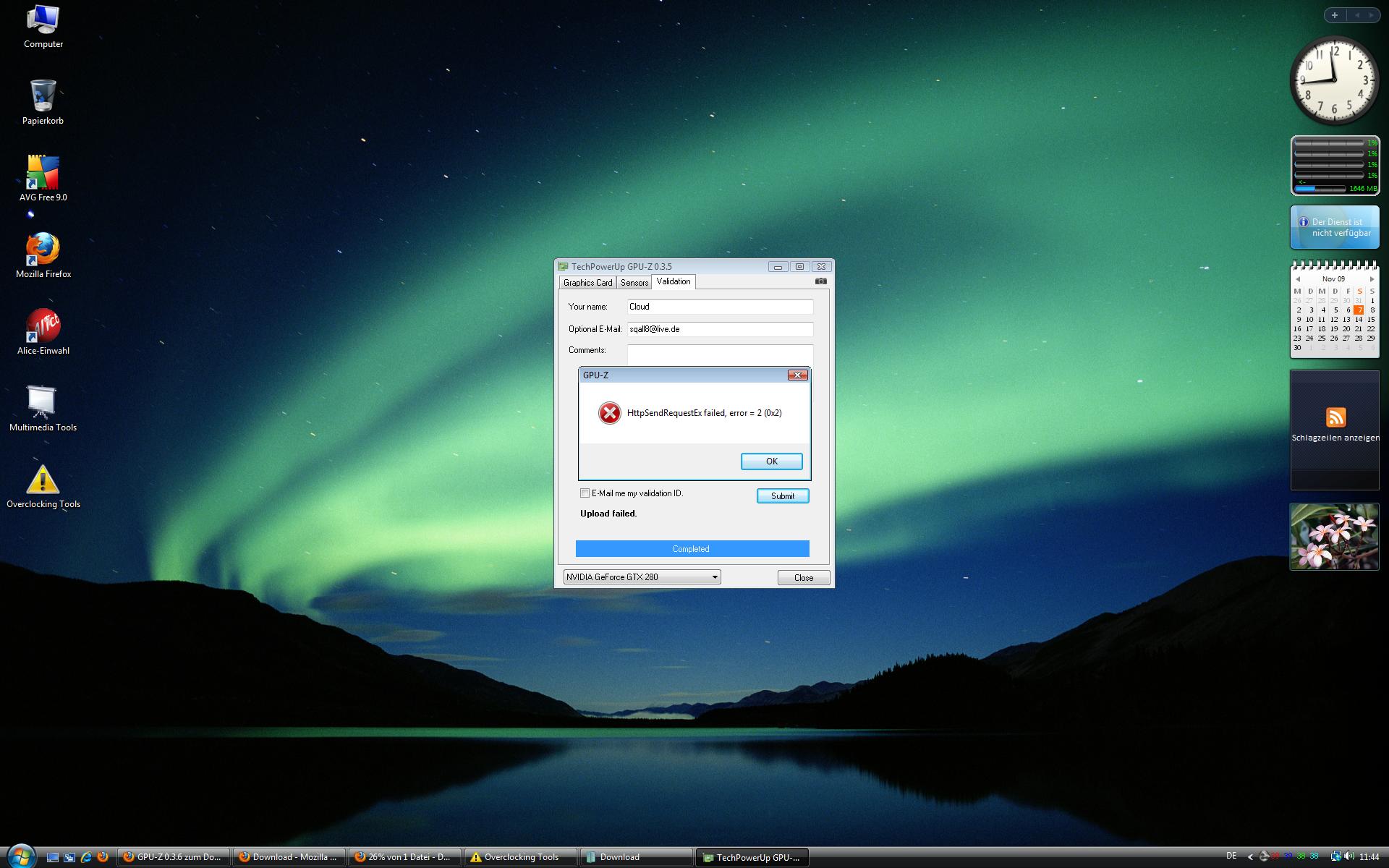Open the AVG Free 9.0 shortcut
This screenshot has width=1389, height=868.
click(x=43, y=172)
